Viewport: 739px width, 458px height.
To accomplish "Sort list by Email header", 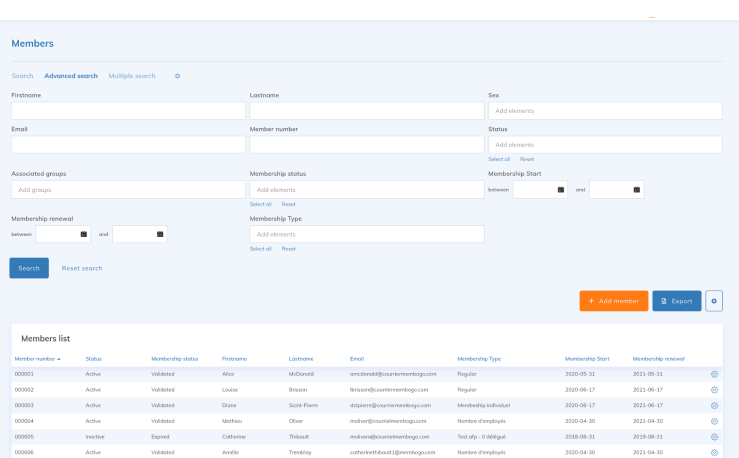I will pyautogui.click(x=357, y=359).
